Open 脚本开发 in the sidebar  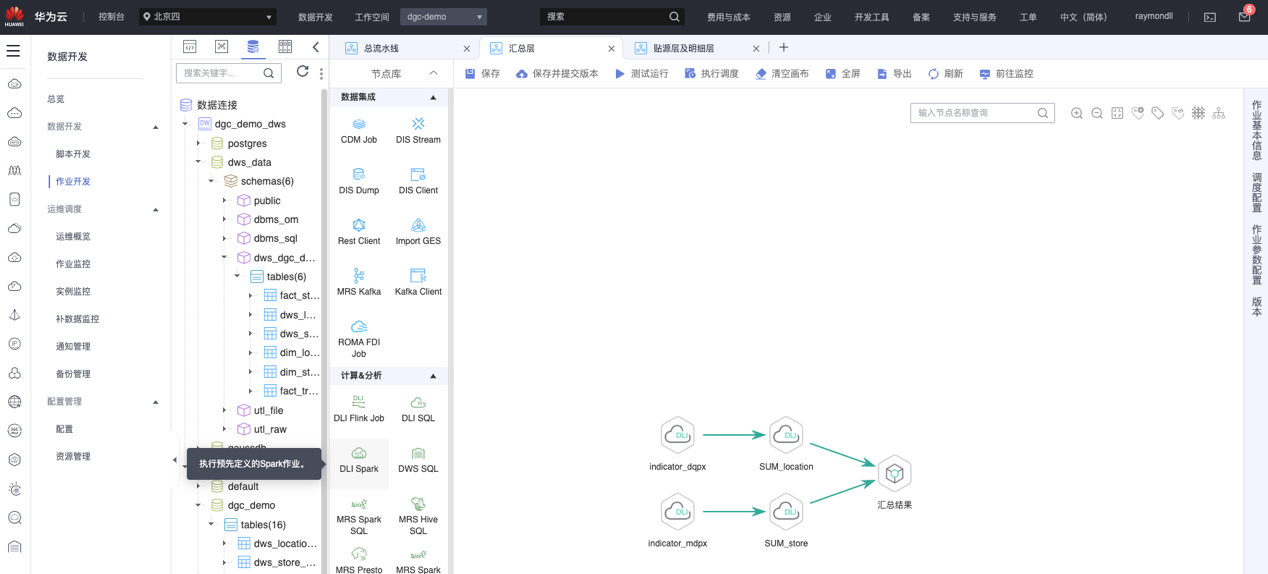tap(73, 154)
